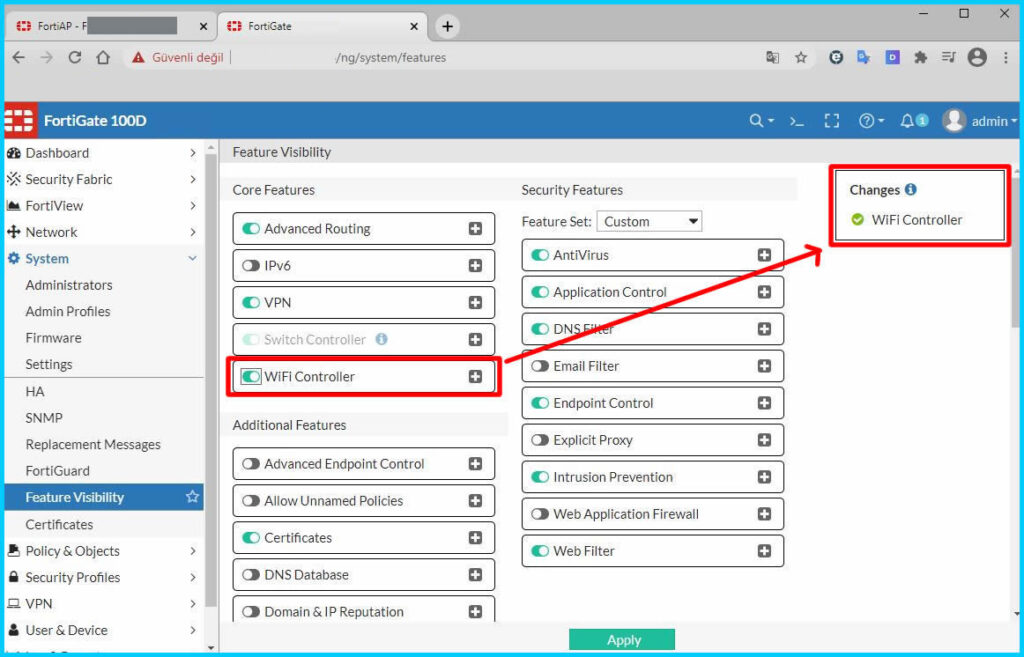Click the translate page icon
1024x657 pixels.
pyautogui.click(x=773, y=57)
